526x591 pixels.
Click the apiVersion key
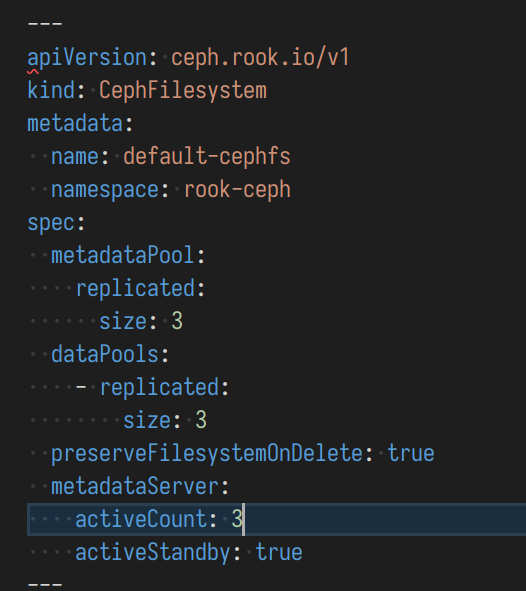(x=87, y=58)
